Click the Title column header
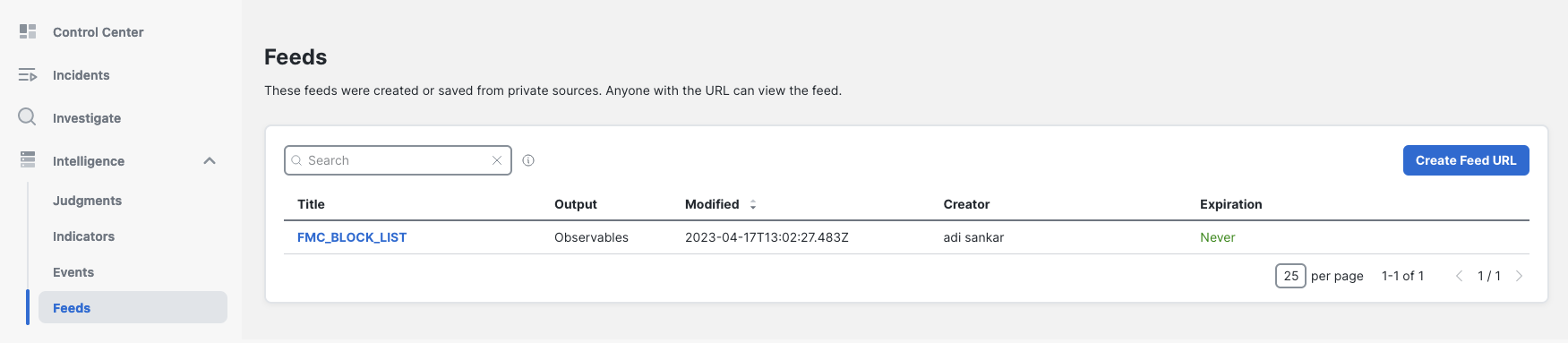 coord(311,204)
